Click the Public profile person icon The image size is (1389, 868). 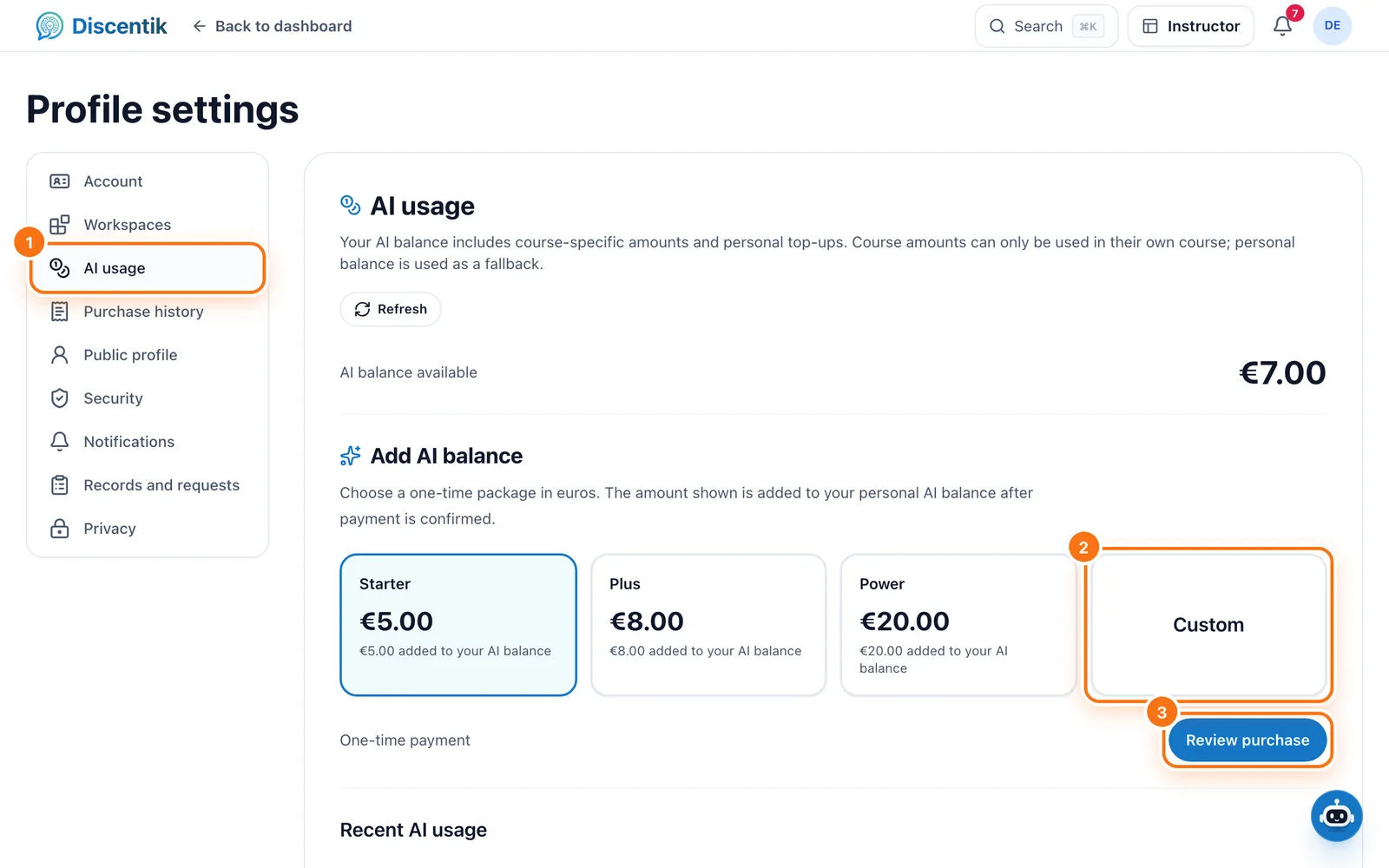[60, 355]
